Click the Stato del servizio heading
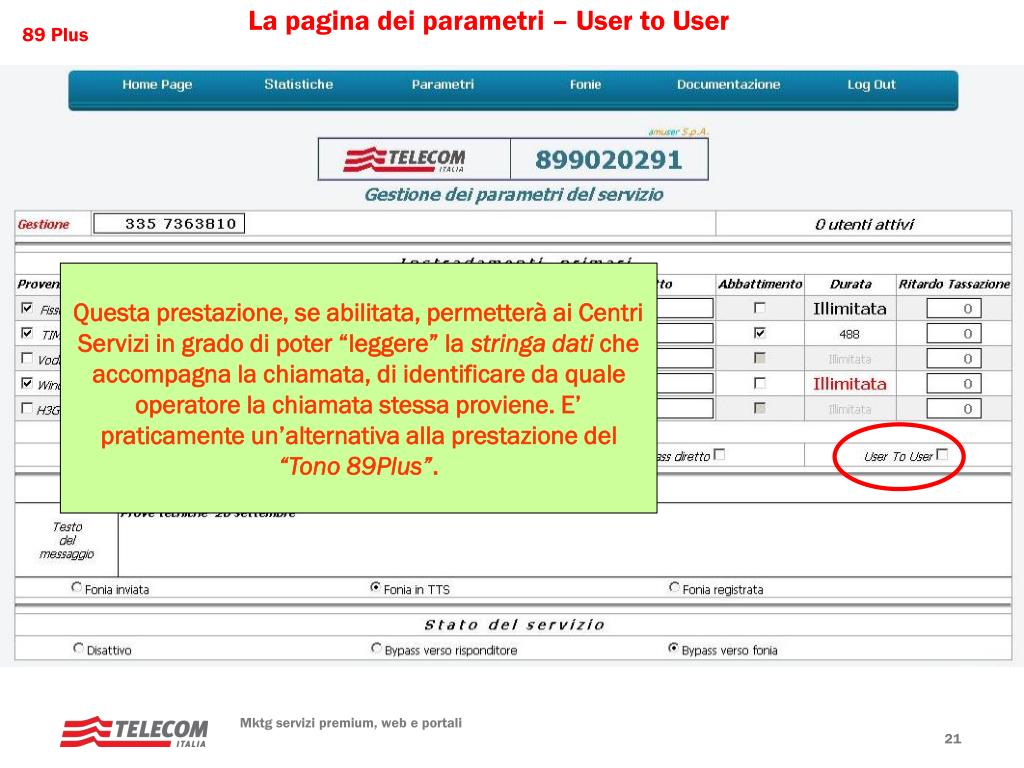Image resolution: width=1024 pixels, height=768 pixels. (514, 625)
